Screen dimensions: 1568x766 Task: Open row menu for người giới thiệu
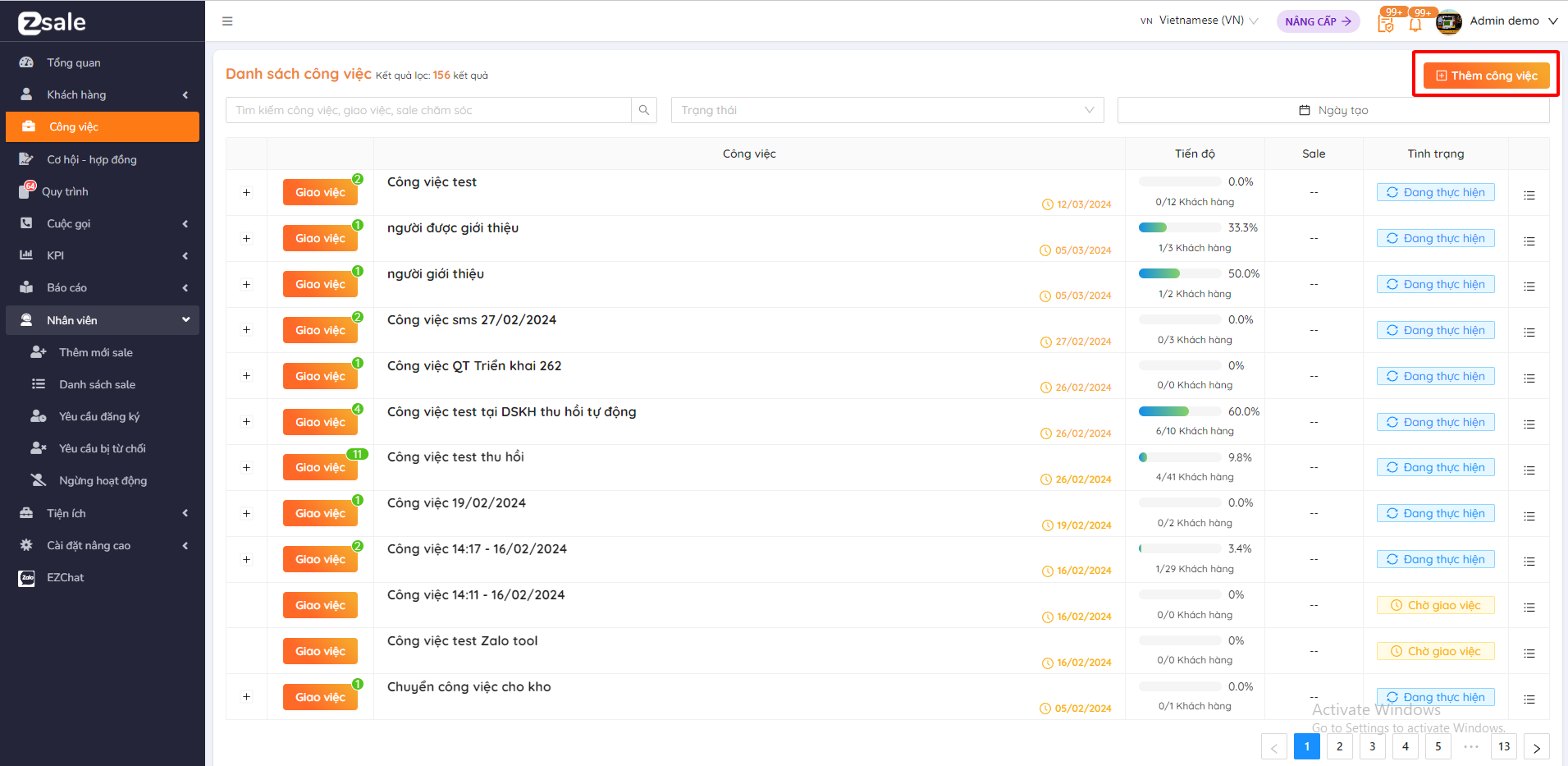pos(1529,287)
